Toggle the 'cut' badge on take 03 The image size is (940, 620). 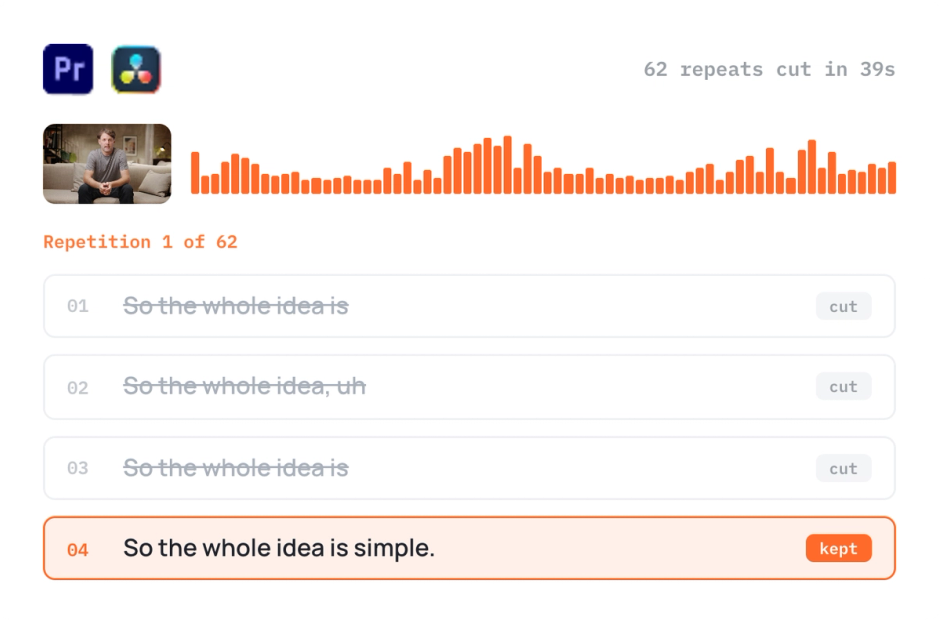tap(843, 468)
